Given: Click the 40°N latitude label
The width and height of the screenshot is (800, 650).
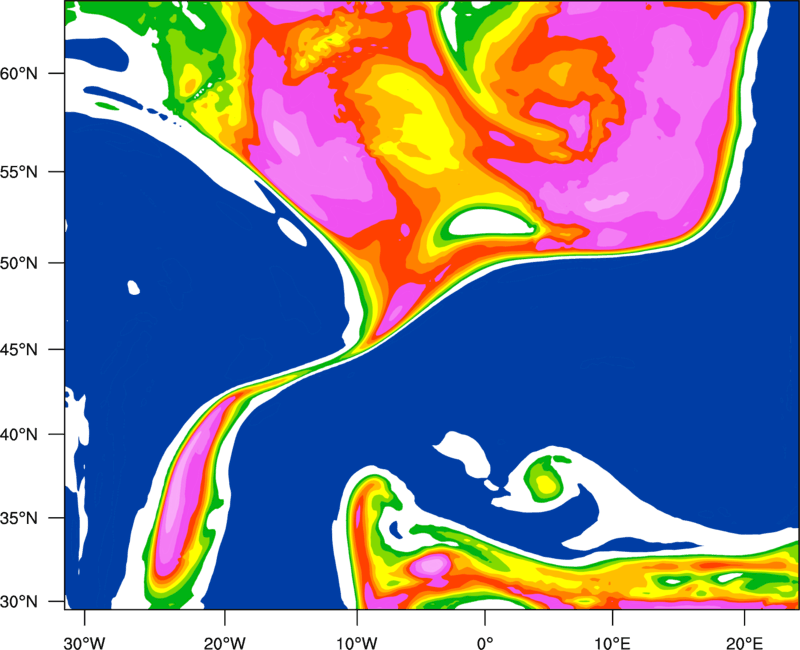Looking at the screenshot, I should coord(19,435).
